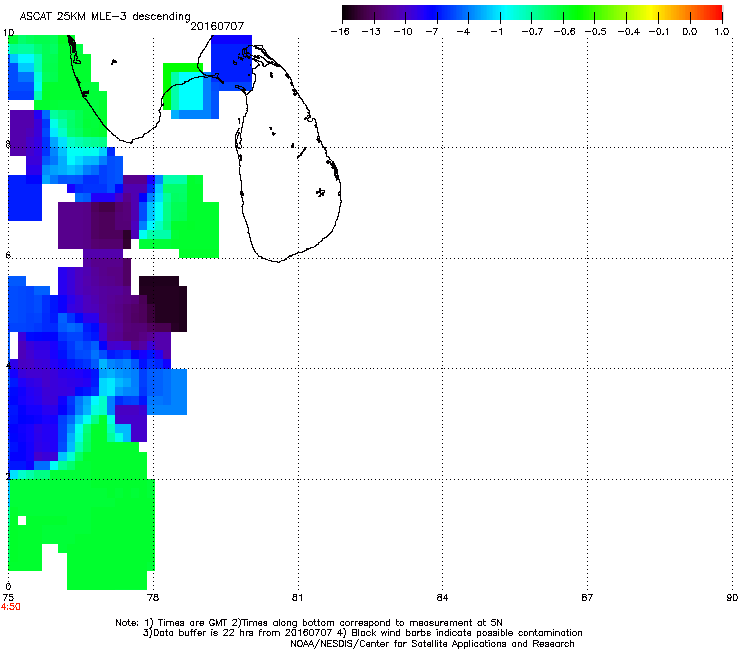
Task: Click the -7 color scale label
Action: click(x=432, y=32)
